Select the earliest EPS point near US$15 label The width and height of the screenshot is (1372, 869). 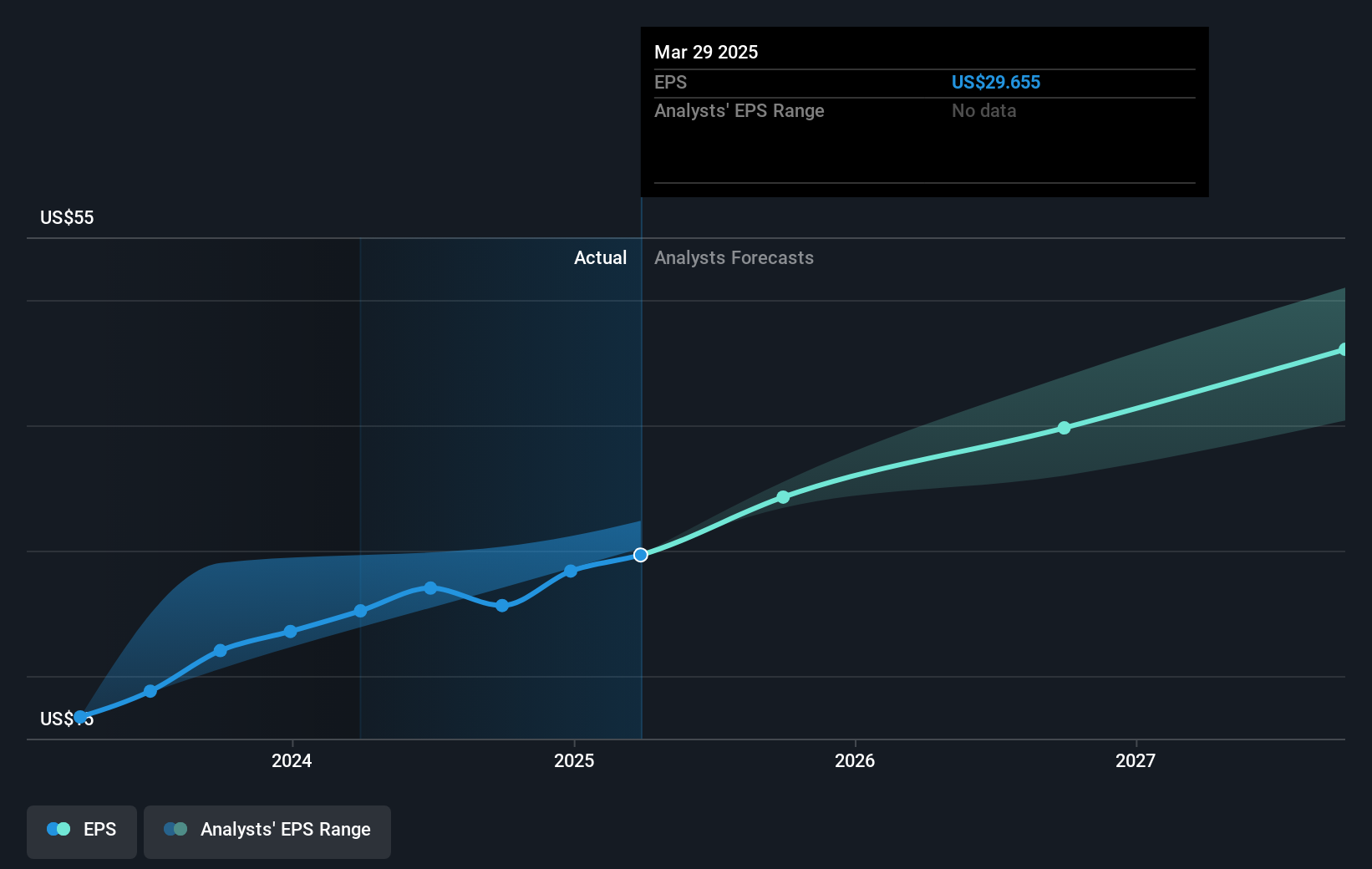point(80,717)
